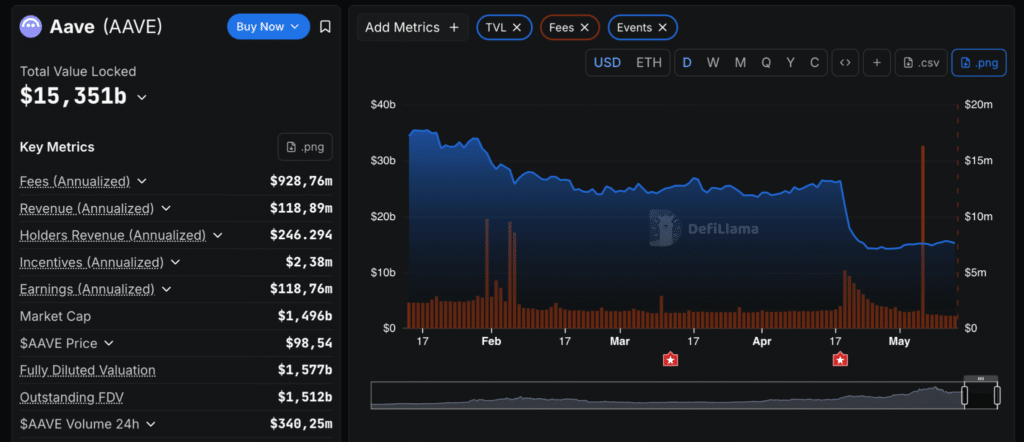Click the $340,25m volume value
Screen dimensions: 1024x442
coord(301,424)
